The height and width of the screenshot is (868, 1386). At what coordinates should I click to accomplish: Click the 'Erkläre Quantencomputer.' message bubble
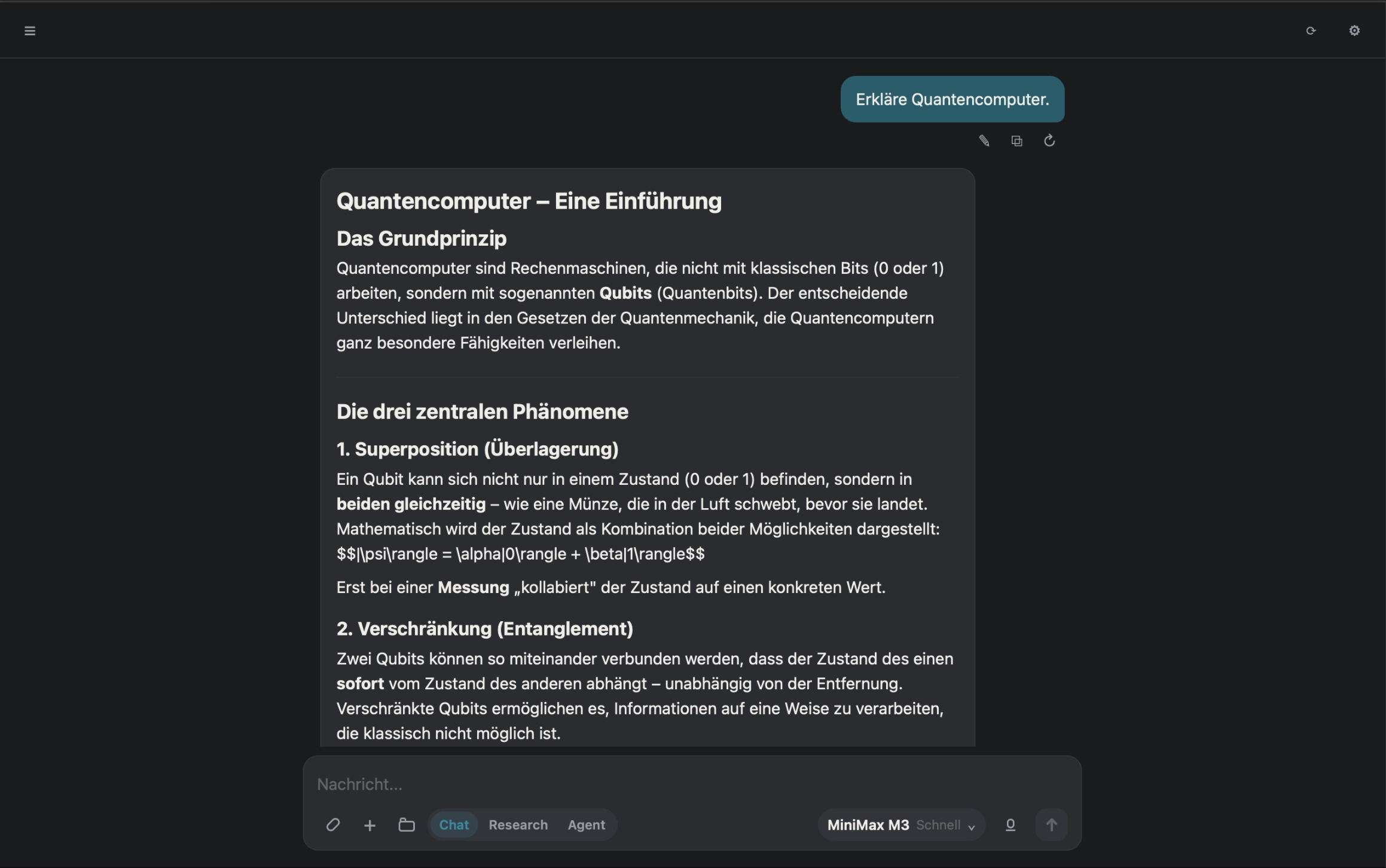952,99
